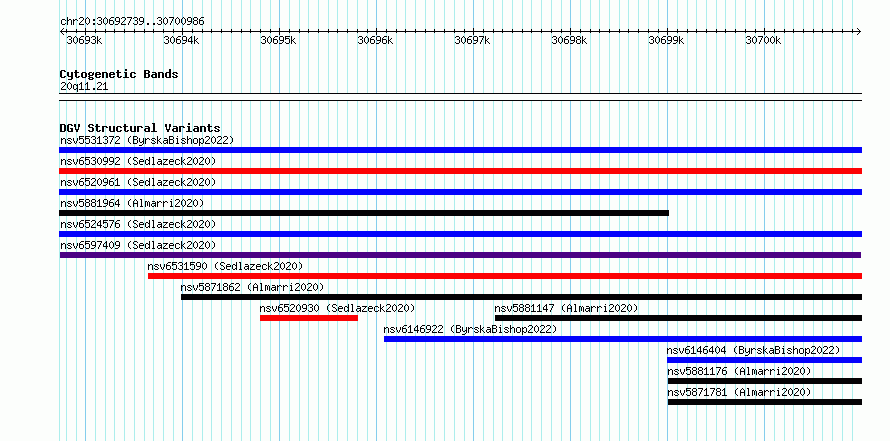Click the red bar of nsv6530992
The width and height of the screenshot is (890, 441).
tap(460, 171)
